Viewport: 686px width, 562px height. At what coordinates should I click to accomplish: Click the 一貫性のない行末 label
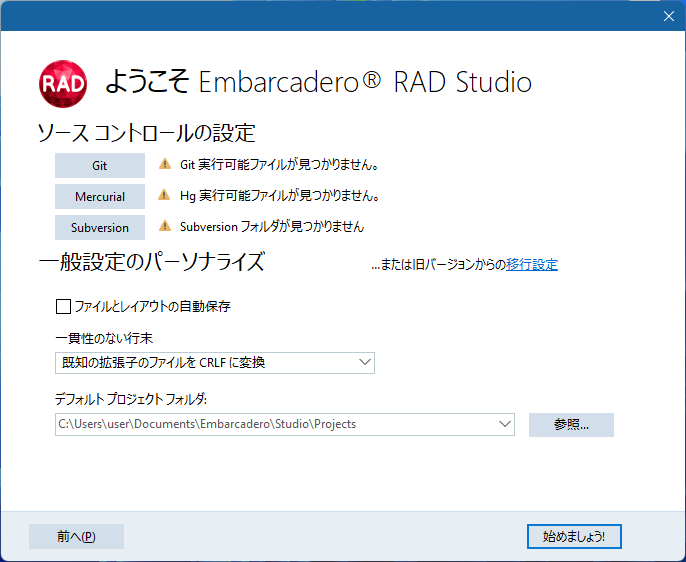click(104, 339)
